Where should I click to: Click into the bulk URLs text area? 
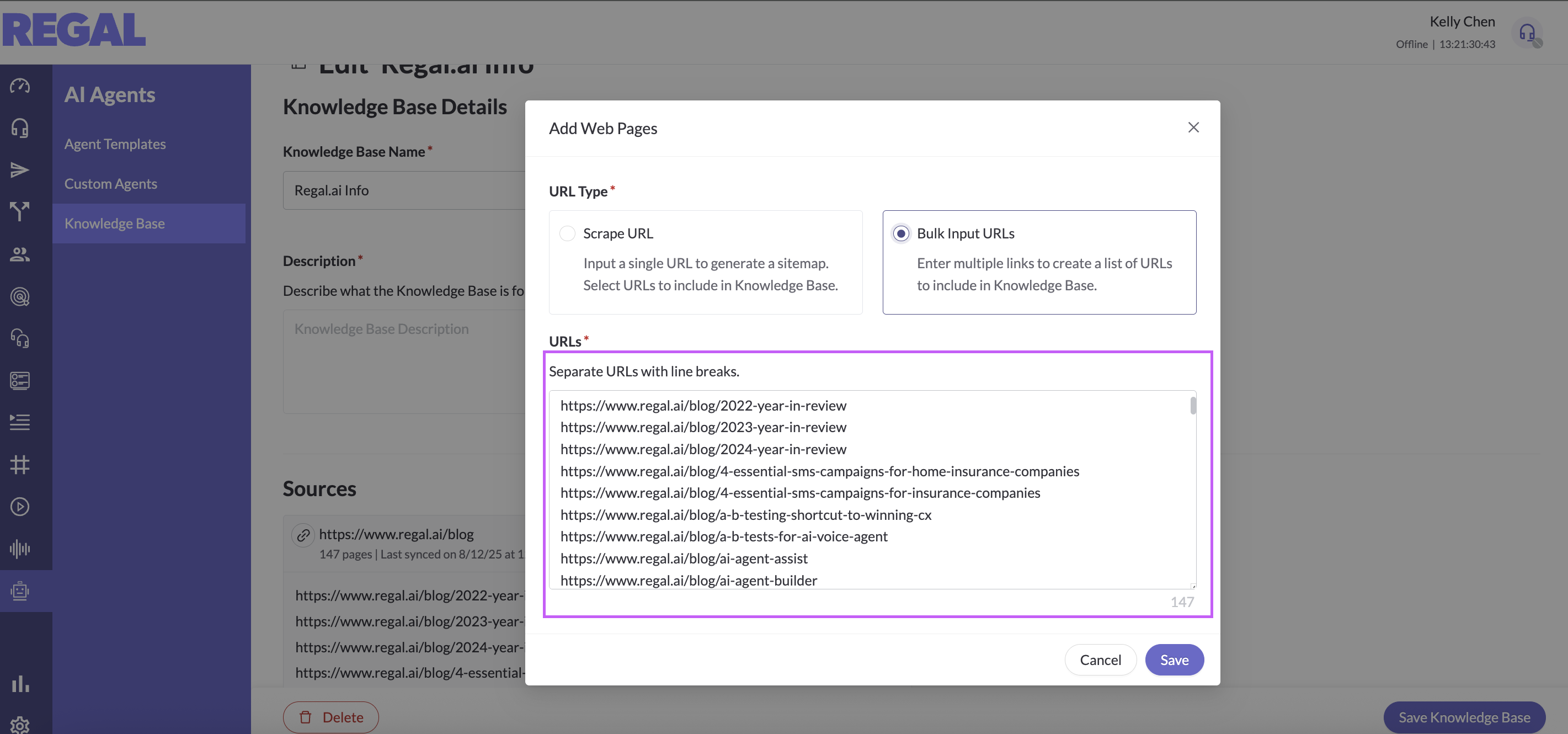pyautogui.click(x=872, y=490)
